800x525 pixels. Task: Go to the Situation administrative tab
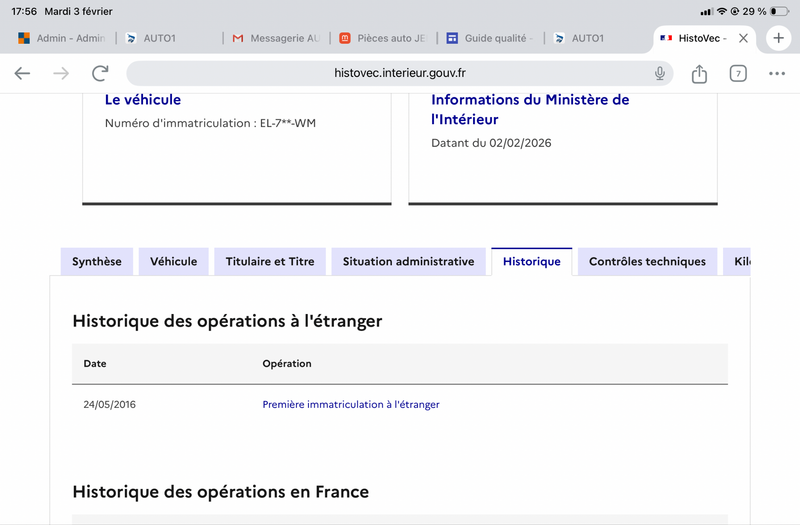408,262
